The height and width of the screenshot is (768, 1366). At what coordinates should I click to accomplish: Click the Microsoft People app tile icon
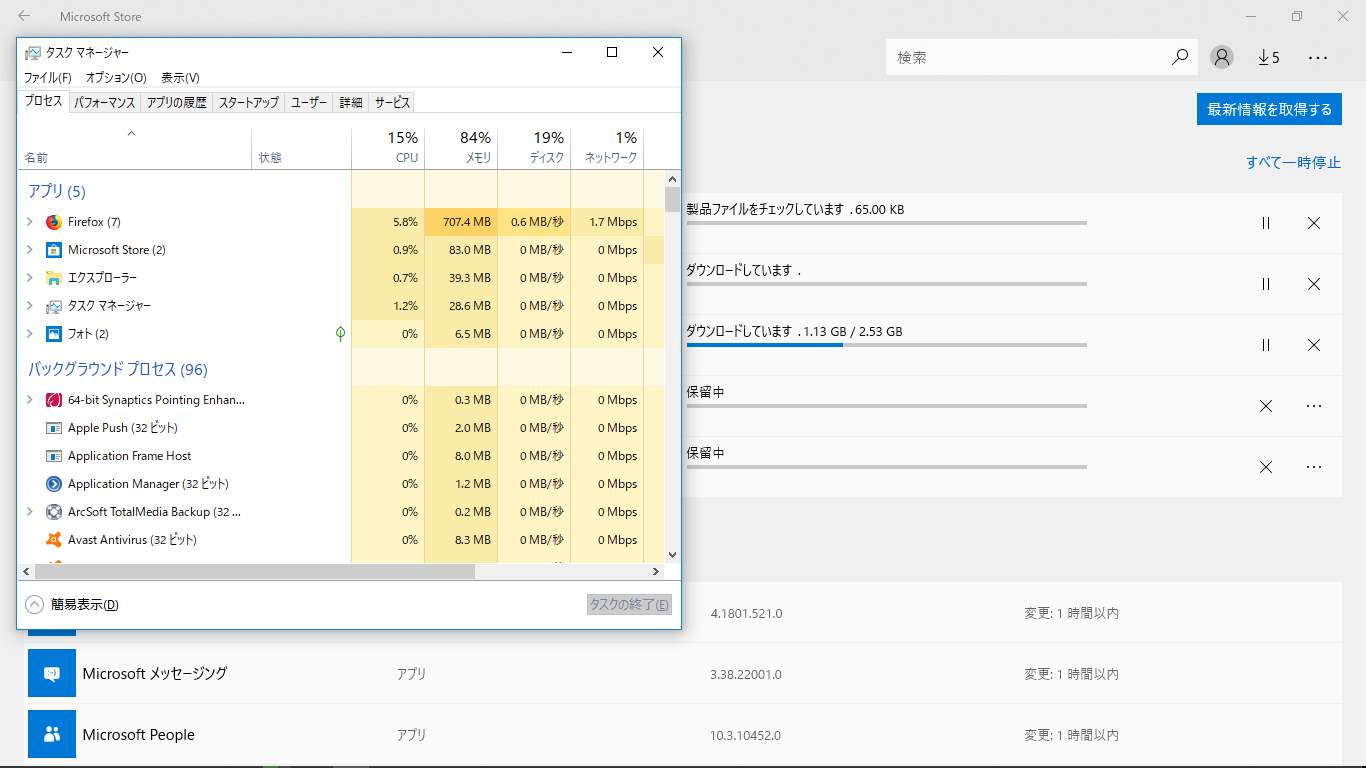(52, 734)
